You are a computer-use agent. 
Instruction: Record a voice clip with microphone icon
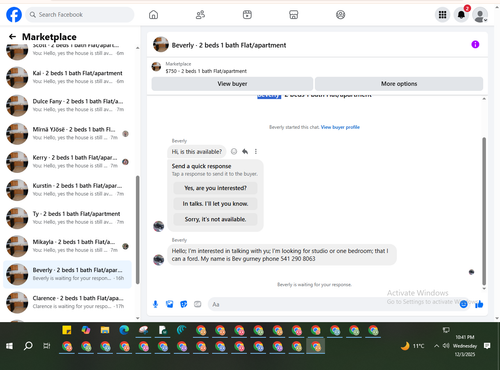[155, 304]
